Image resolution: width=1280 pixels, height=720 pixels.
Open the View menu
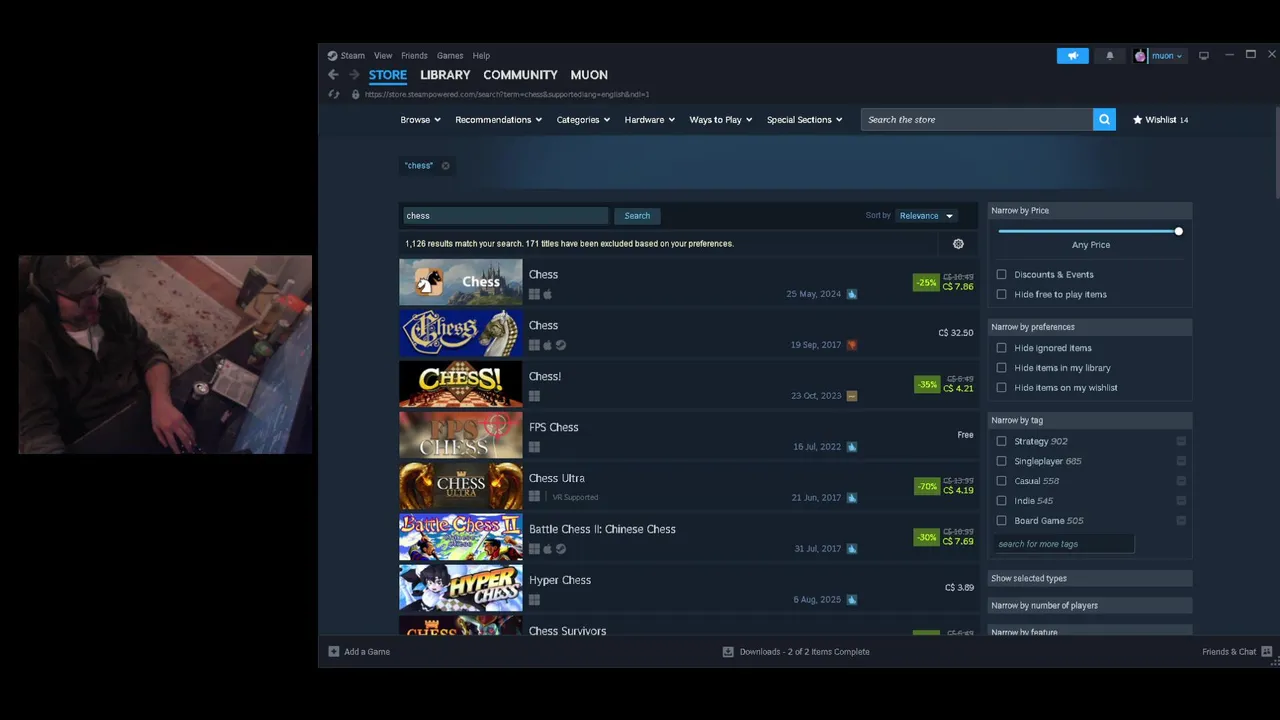coord(383,56)
